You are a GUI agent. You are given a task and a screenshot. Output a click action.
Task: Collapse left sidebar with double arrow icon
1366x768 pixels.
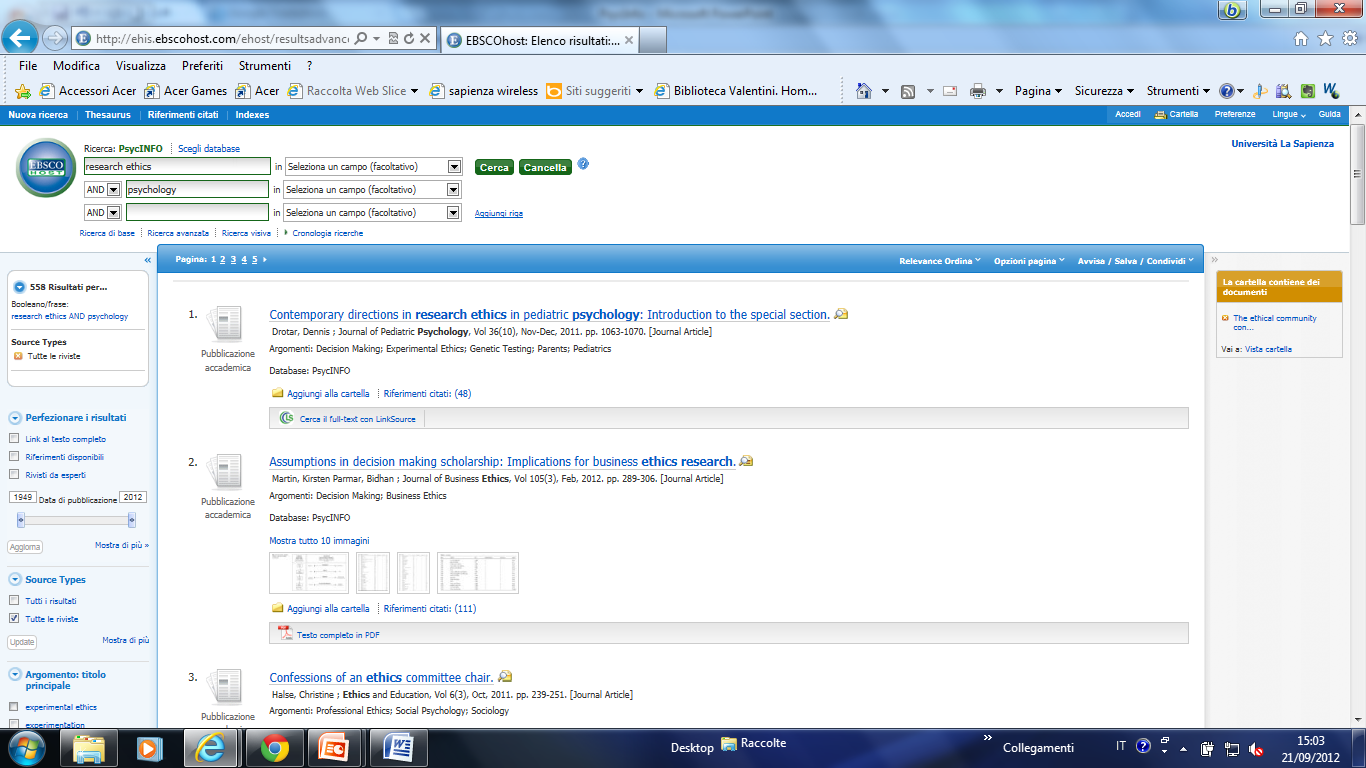click(148, 260)
